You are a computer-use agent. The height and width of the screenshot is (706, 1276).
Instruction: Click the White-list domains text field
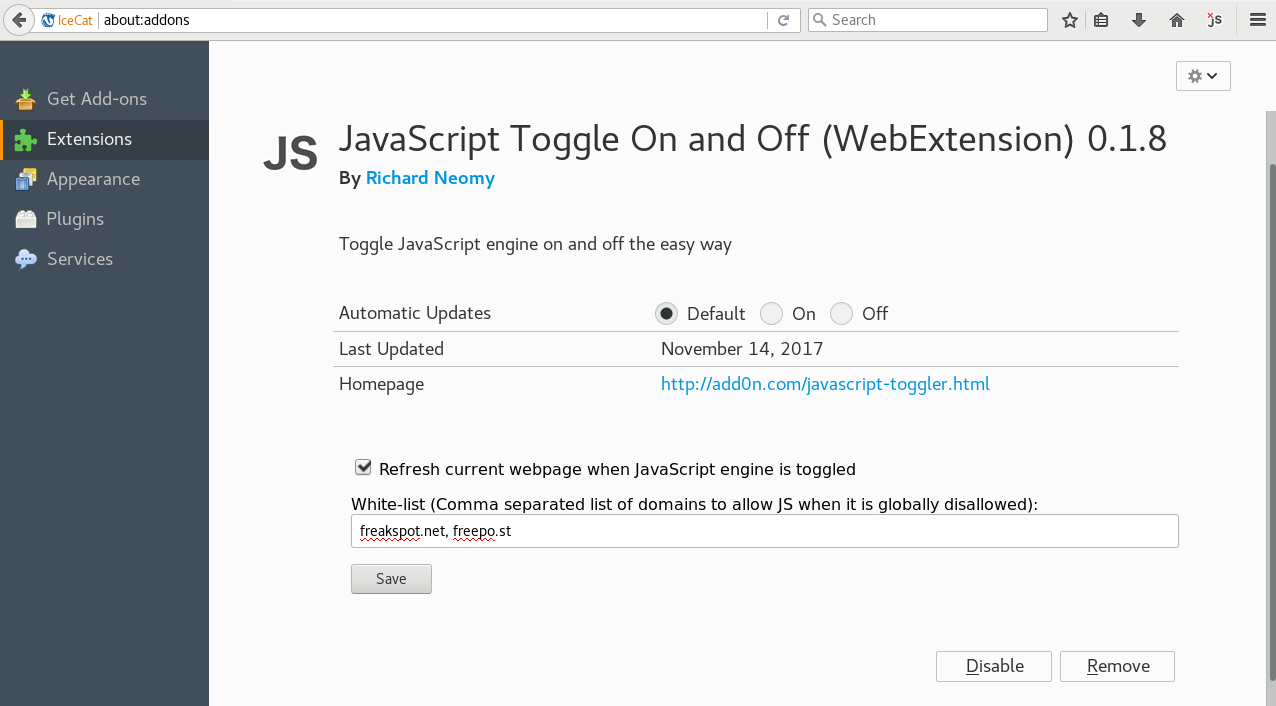(764, 531)
